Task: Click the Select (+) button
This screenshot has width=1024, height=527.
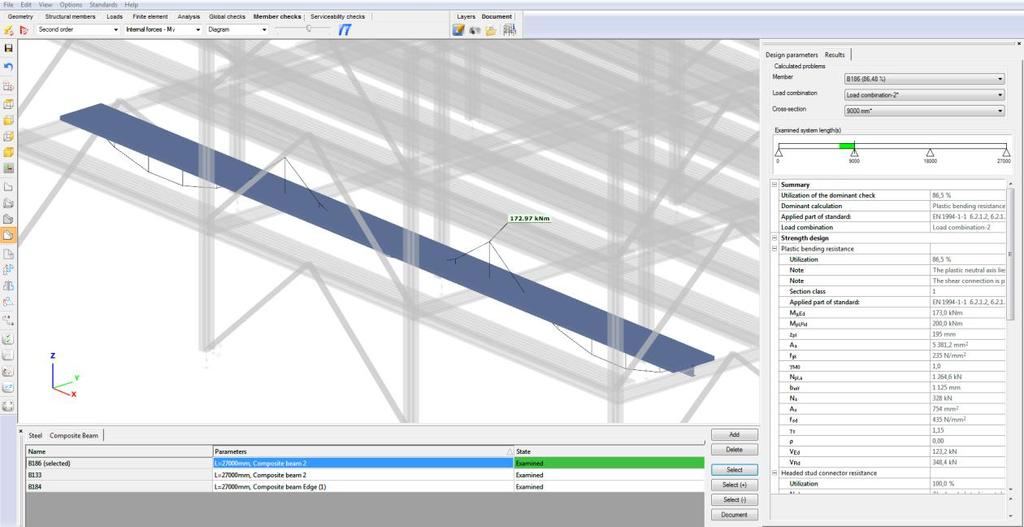Action: tap(734, 485)
